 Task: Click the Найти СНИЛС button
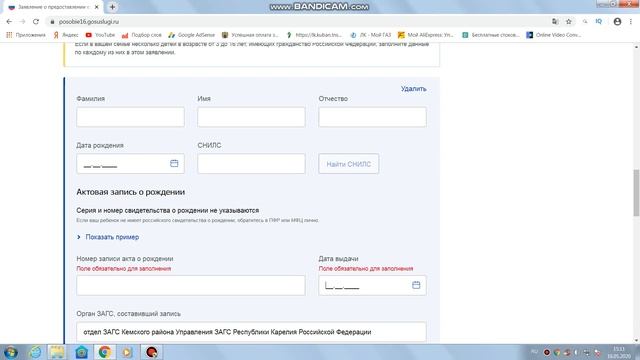[x=349, y=164]
